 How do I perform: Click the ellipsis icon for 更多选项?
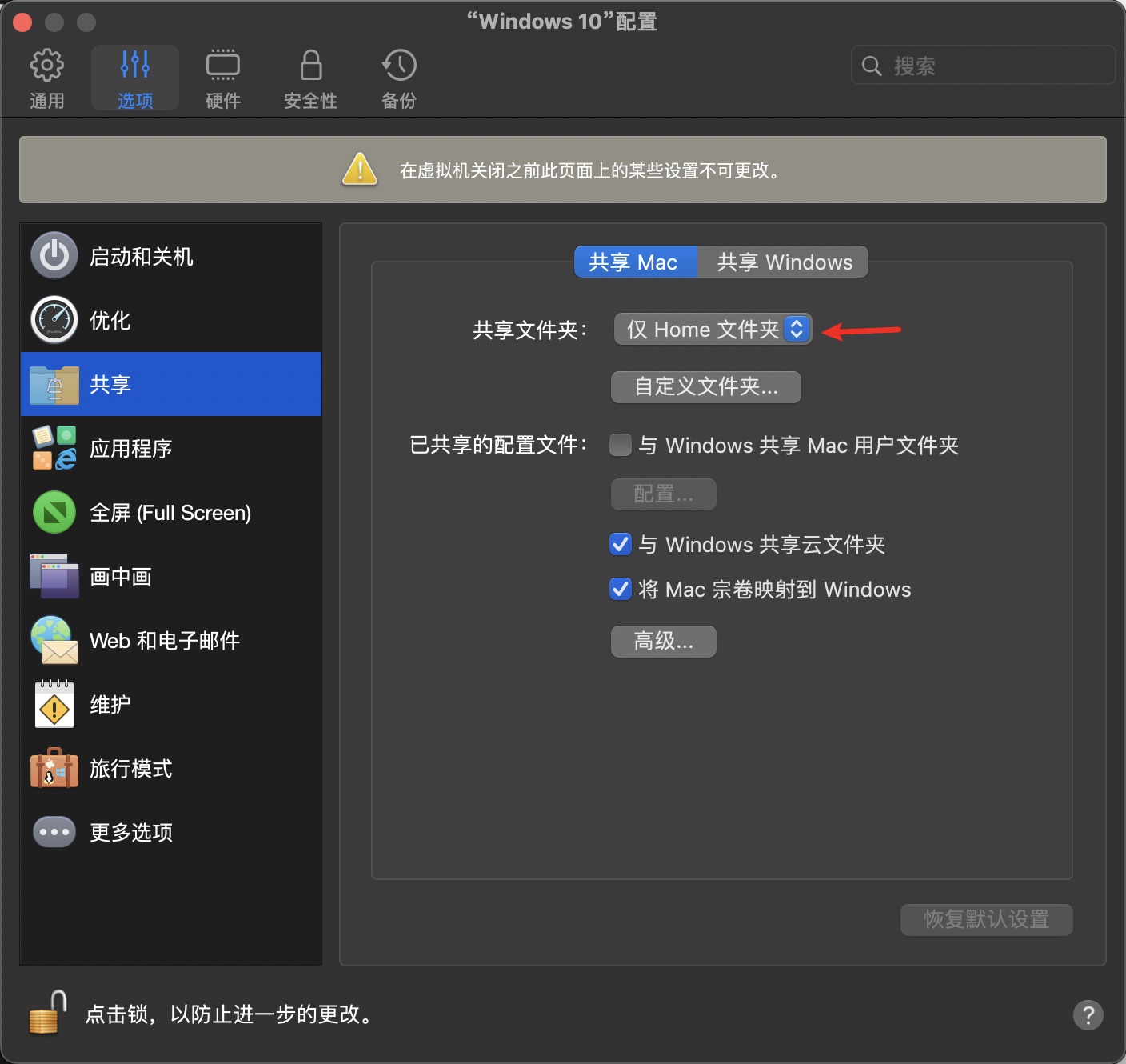pyautogui.click(x=54, y=832)
